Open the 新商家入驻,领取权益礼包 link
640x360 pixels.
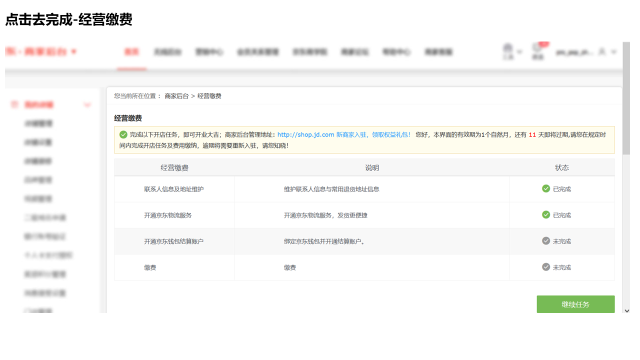373,135
